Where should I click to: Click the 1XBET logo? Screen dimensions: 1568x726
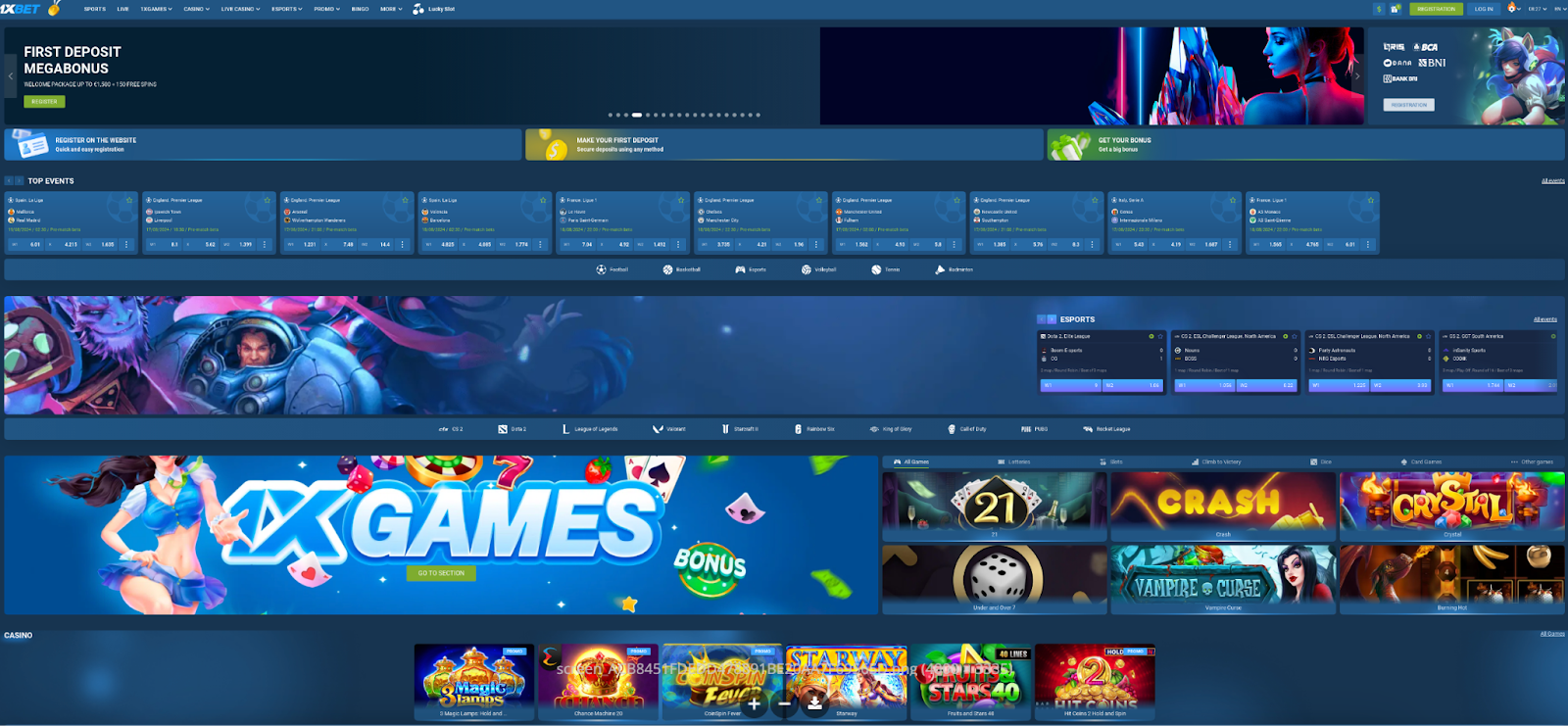[x=21, y=9]
